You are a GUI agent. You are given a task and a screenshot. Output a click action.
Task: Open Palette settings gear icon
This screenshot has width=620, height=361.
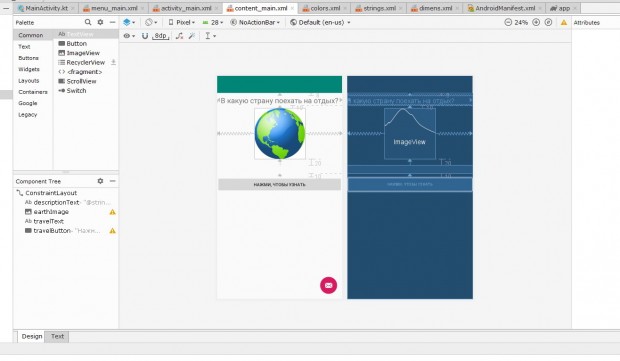pos(100,22)
